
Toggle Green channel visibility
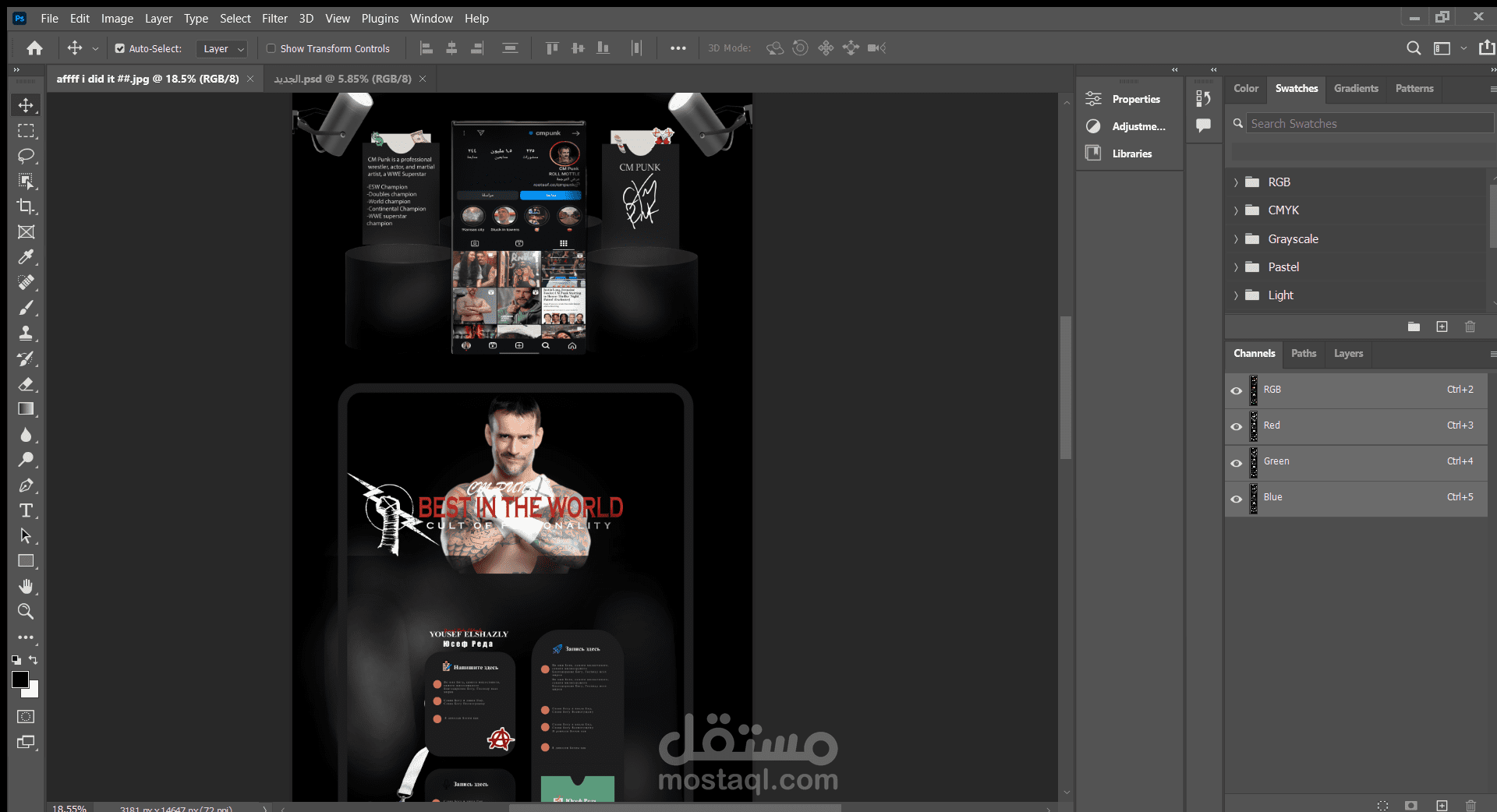tap(1236, 462)
